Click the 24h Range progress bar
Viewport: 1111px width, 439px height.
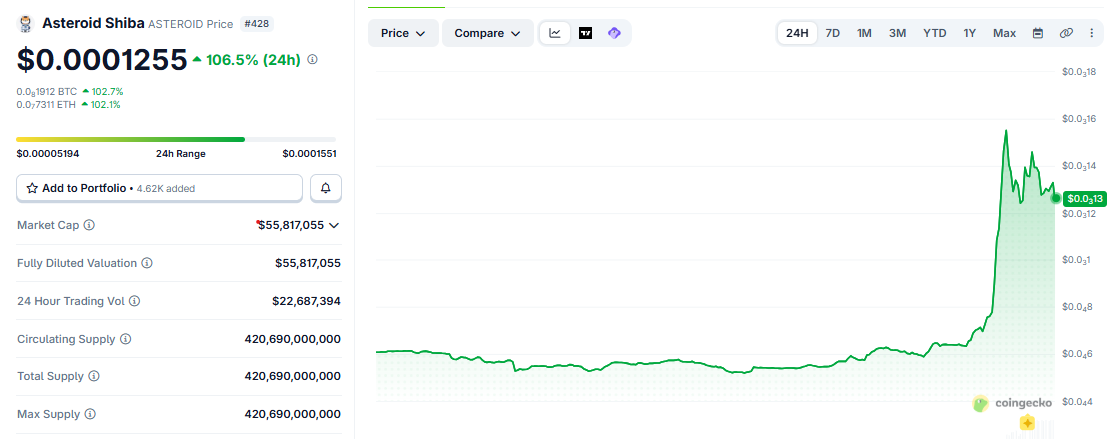coord(176,139)
